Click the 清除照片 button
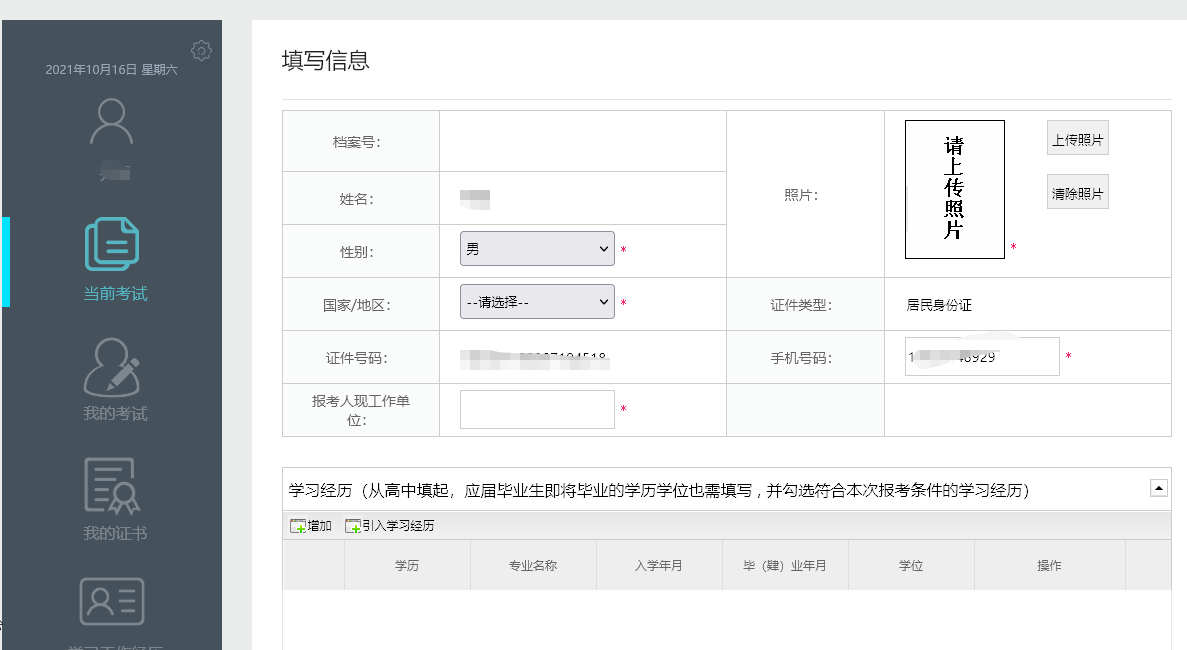 coord(1077,193)
